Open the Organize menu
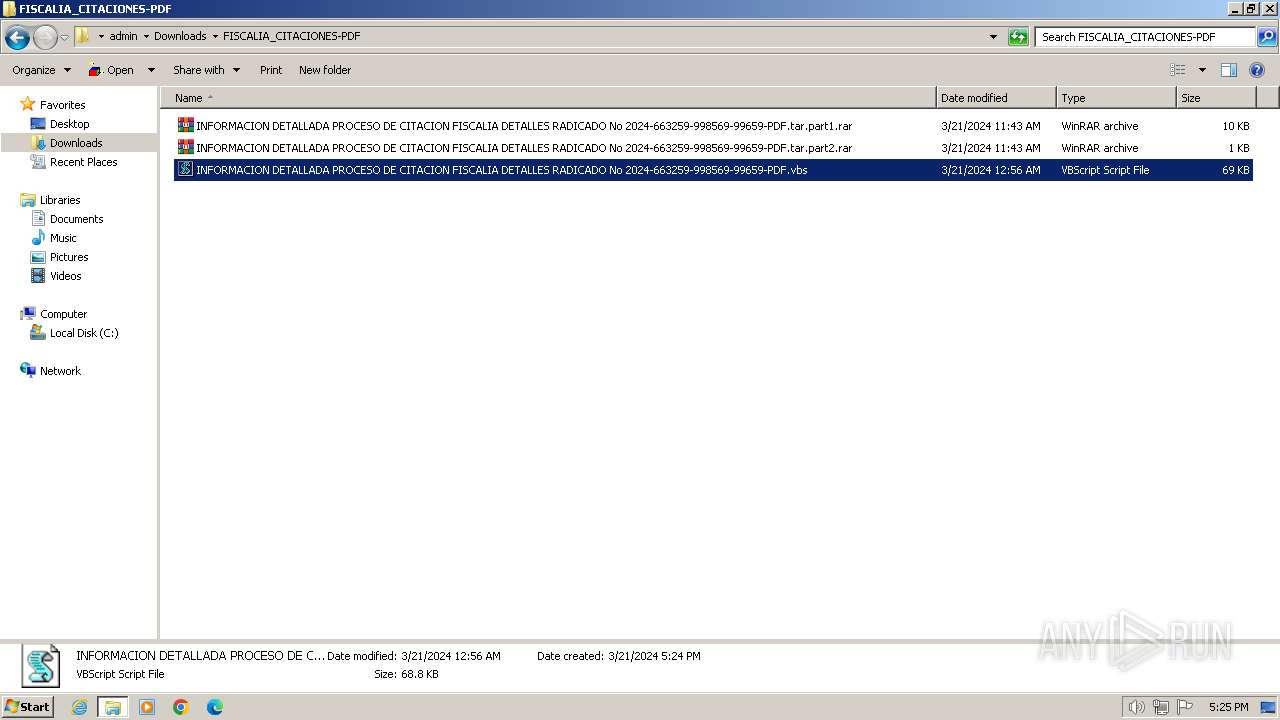The height and width of the screenshot is (720, 1280). tap(41, 70)
